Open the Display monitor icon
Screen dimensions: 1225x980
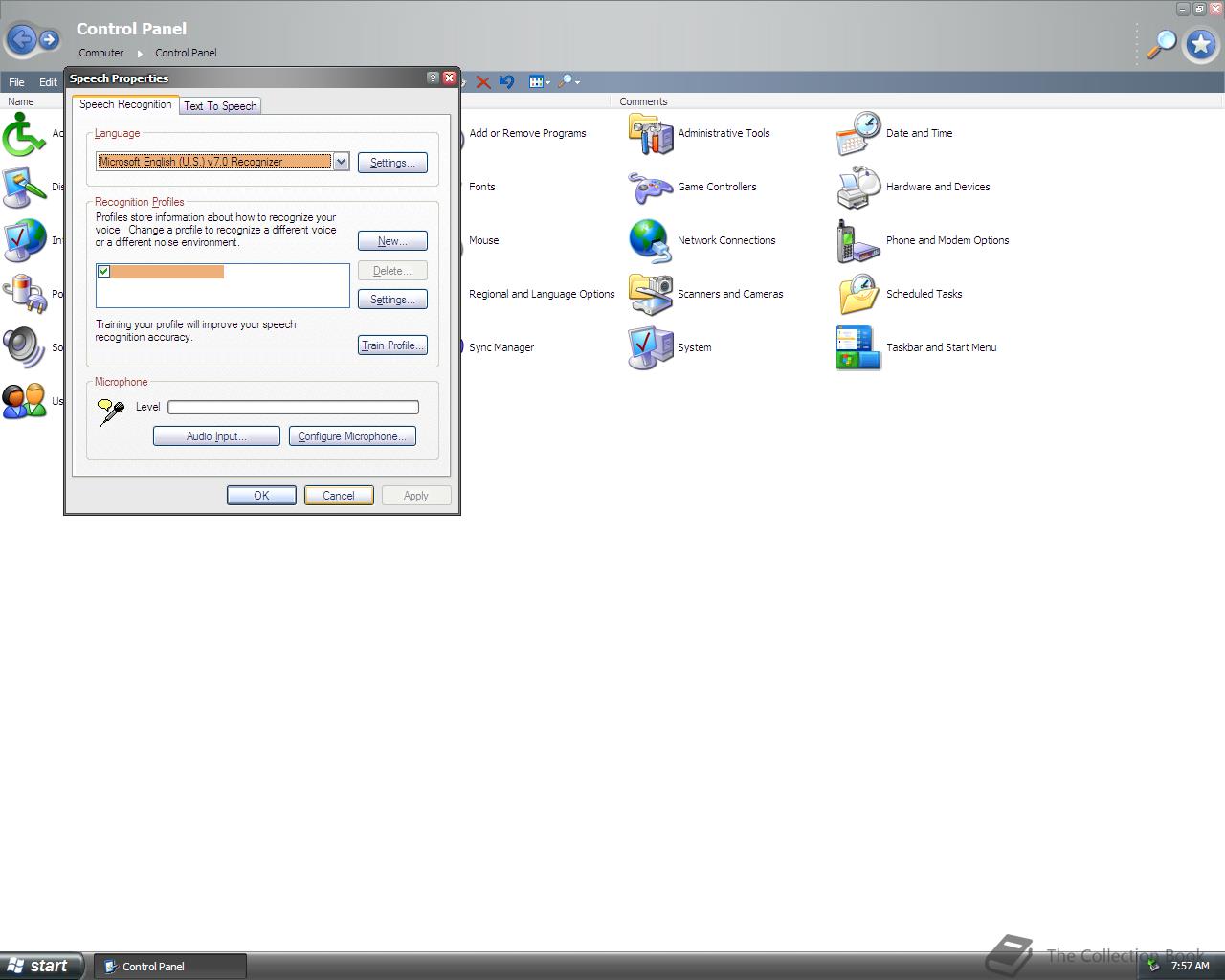(x=24, y=188)
